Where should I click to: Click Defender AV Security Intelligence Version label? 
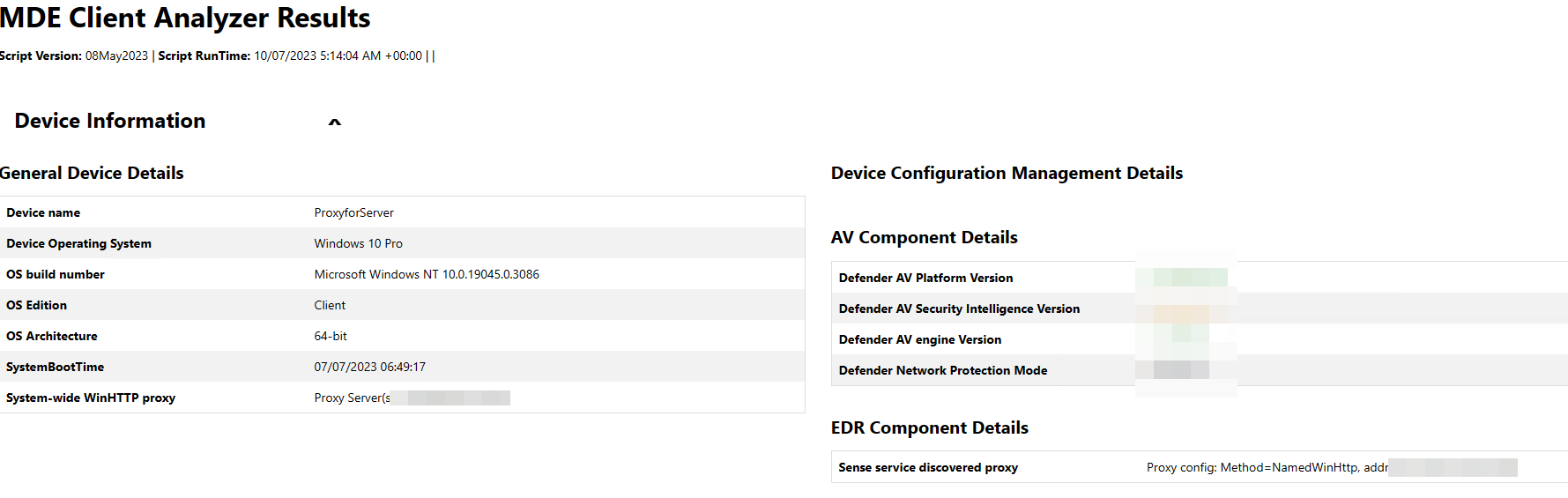click(x=959, y=308)
